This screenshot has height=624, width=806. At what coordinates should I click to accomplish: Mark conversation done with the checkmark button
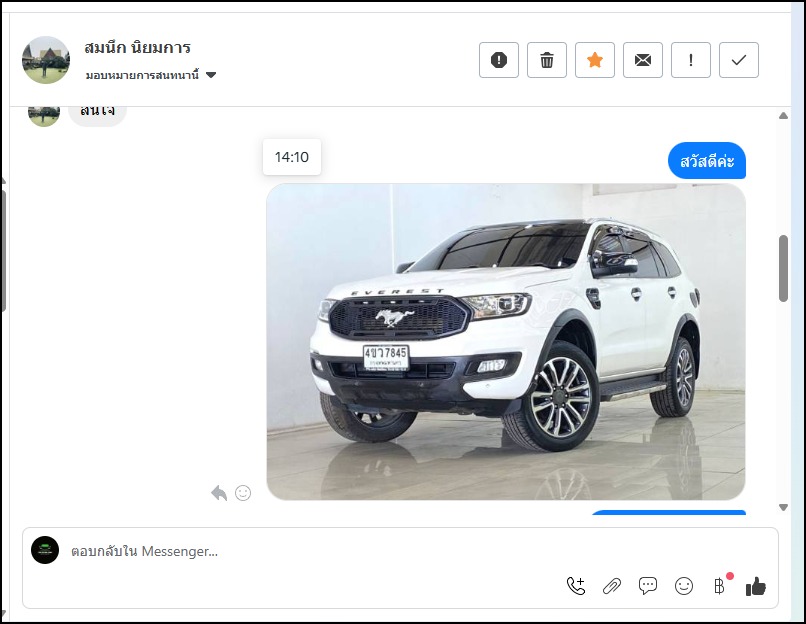point(739,60)
